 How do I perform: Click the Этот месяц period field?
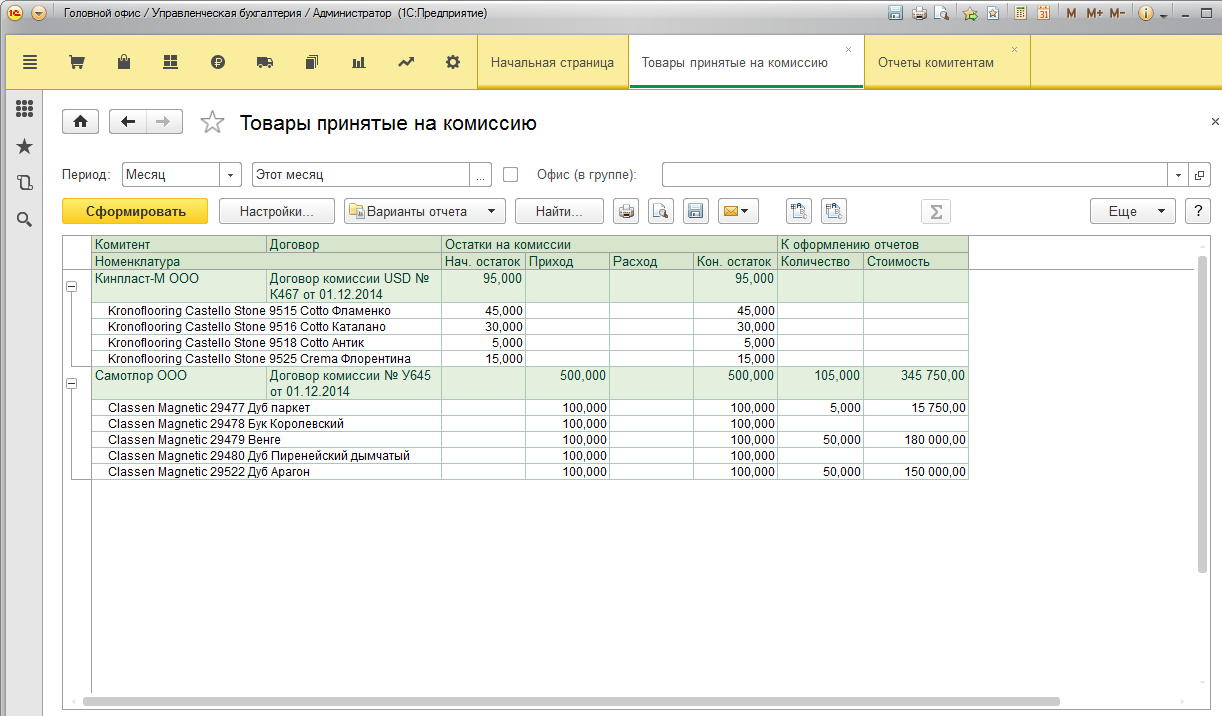361,174
